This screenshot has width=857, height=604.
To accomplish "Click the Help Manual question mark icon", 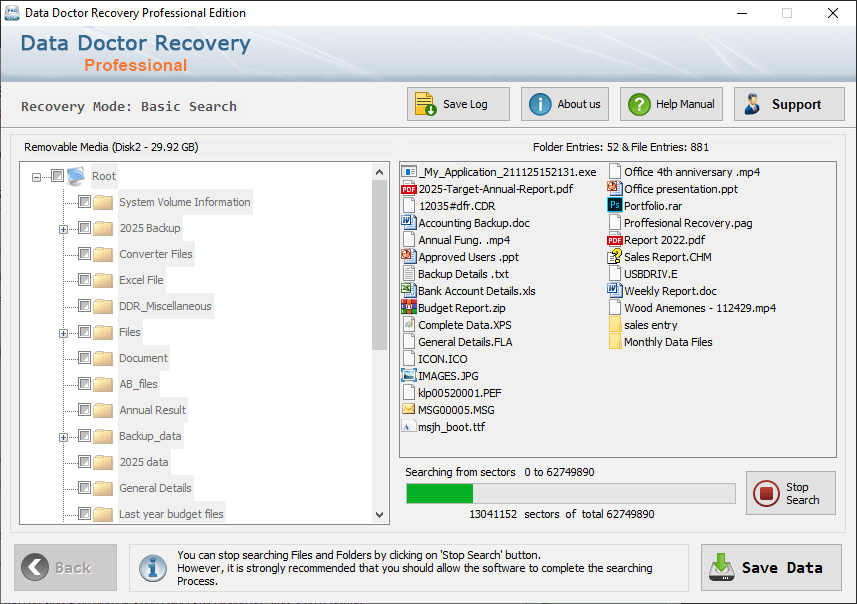I will [x=639, y=104].
